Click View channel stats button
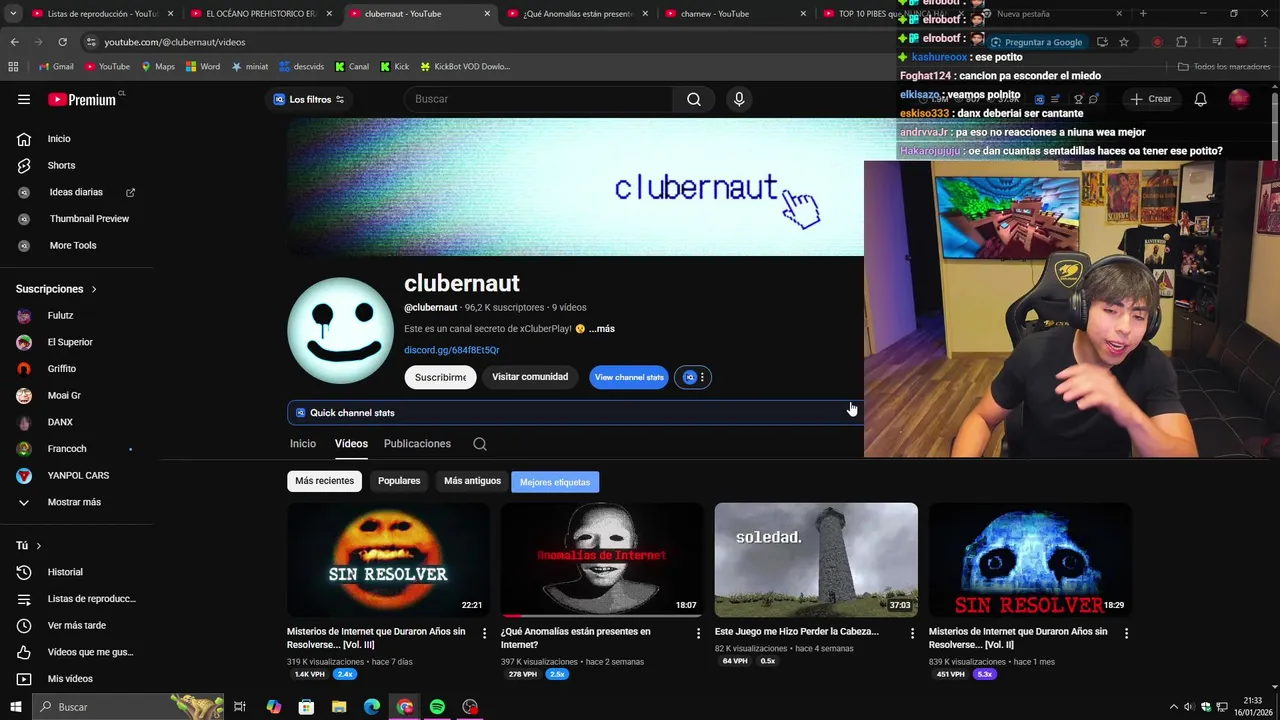Image resolution: width=1280 pixels, height=720 pixels. (x=629, y=377)
